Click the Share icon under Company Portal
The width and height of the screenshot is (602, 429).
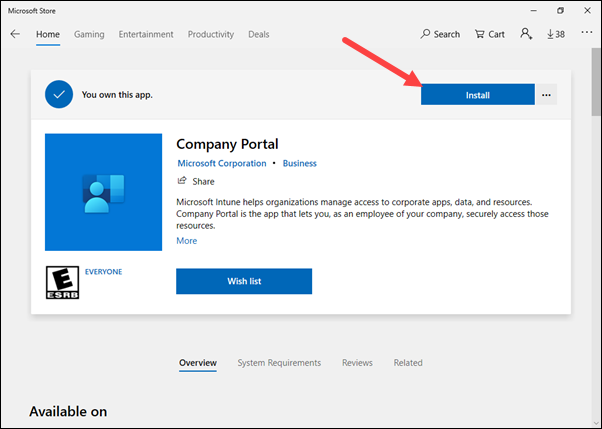click(x=182, y=181)
